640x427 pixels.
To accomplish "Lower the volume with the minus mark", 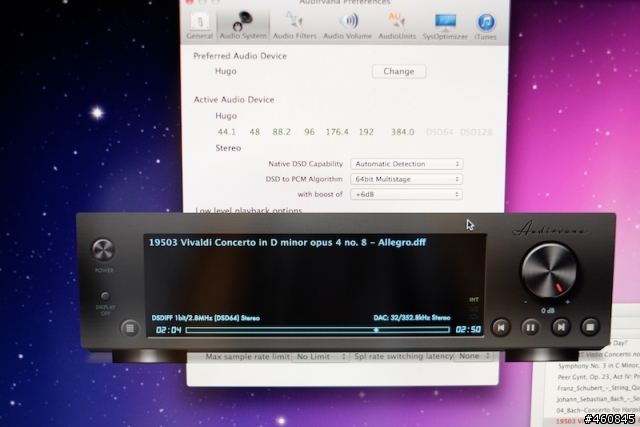I will pos(526,302).
